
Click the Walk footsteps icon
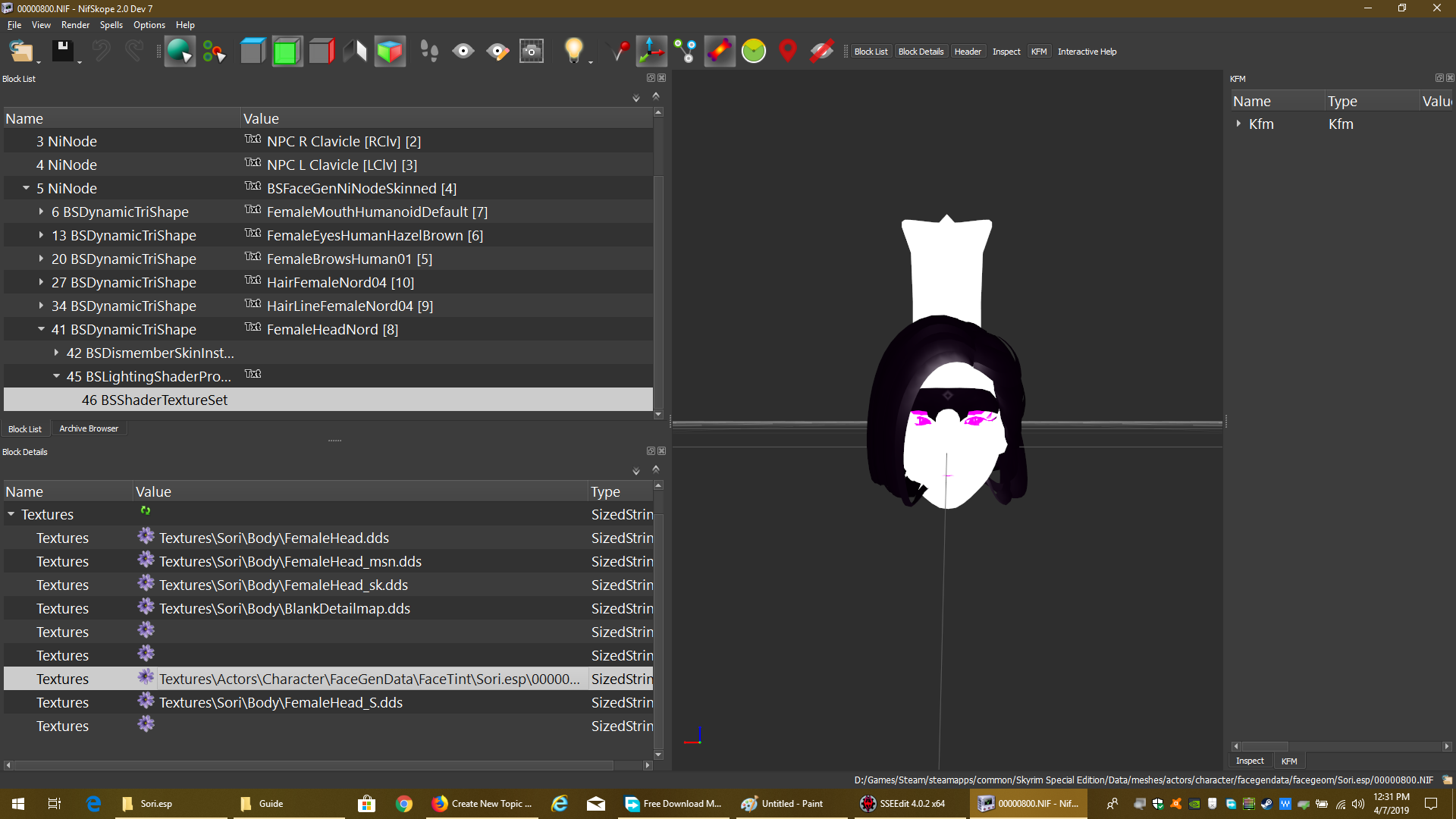tap(429, 51)
